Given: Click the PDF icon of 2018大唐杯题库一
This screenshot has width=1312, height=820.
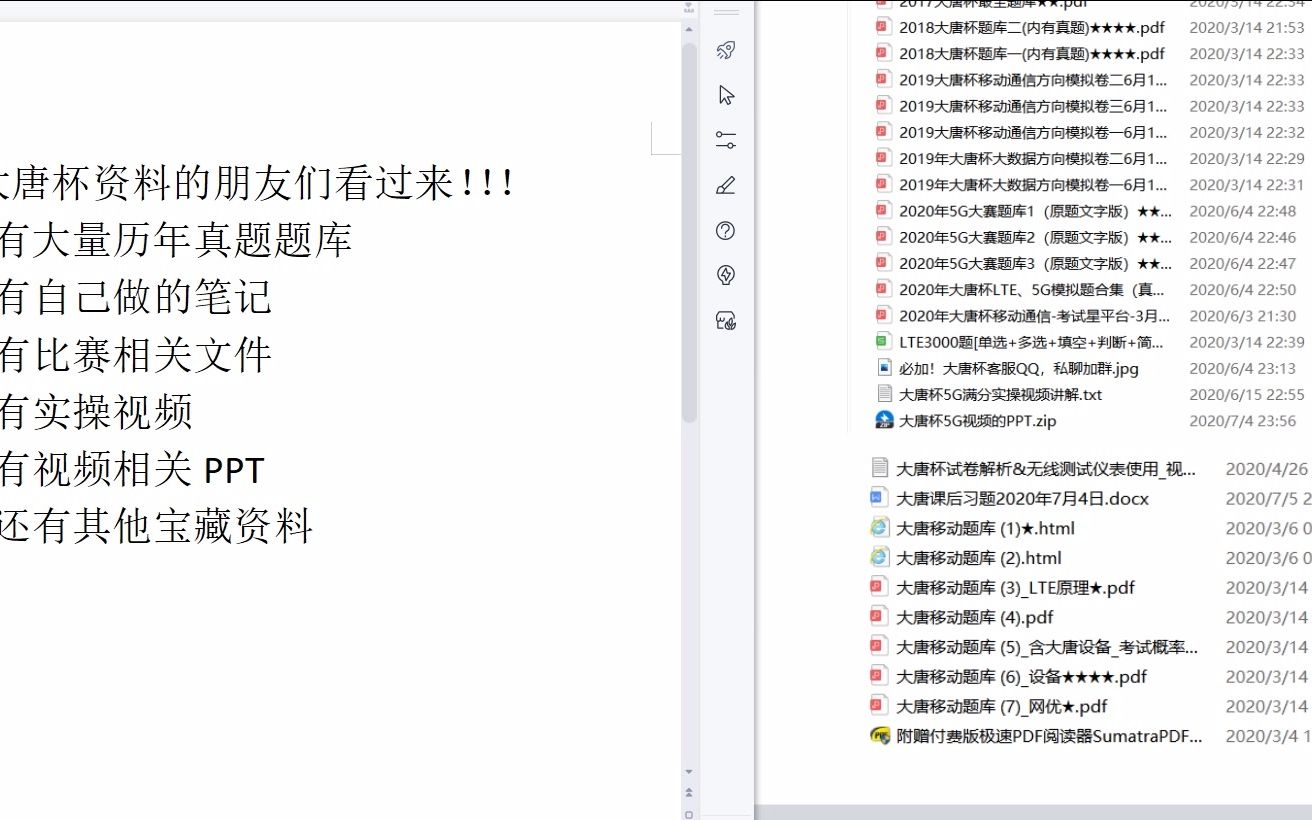Looking at the screenshot, I should (x=882, y=53).
